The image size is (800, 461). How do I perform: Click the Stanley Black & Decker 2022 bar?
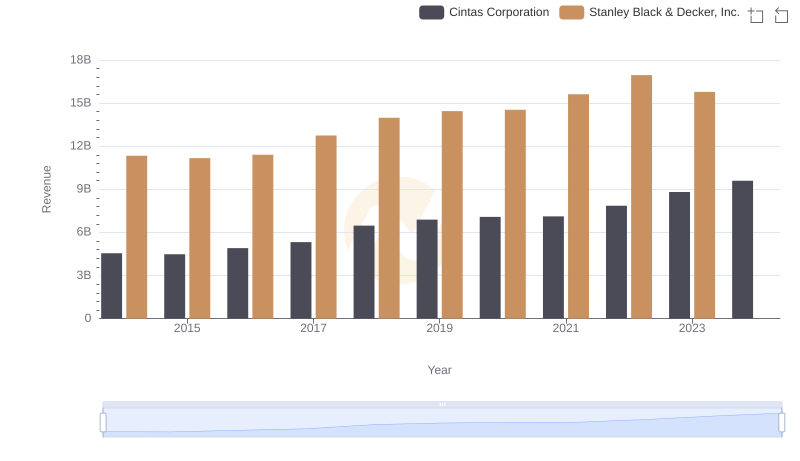(641, 197)
